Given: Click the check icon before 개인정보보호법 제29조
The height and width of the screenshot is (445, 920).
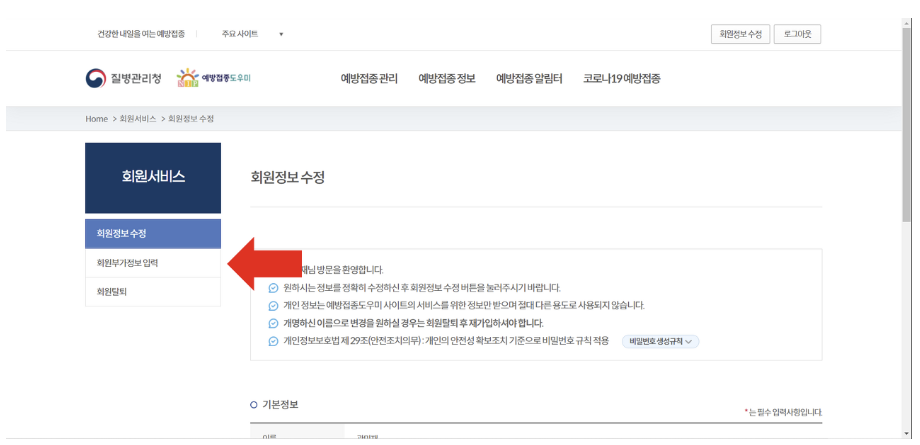Looking at the screenshot, I should point(273,341).
